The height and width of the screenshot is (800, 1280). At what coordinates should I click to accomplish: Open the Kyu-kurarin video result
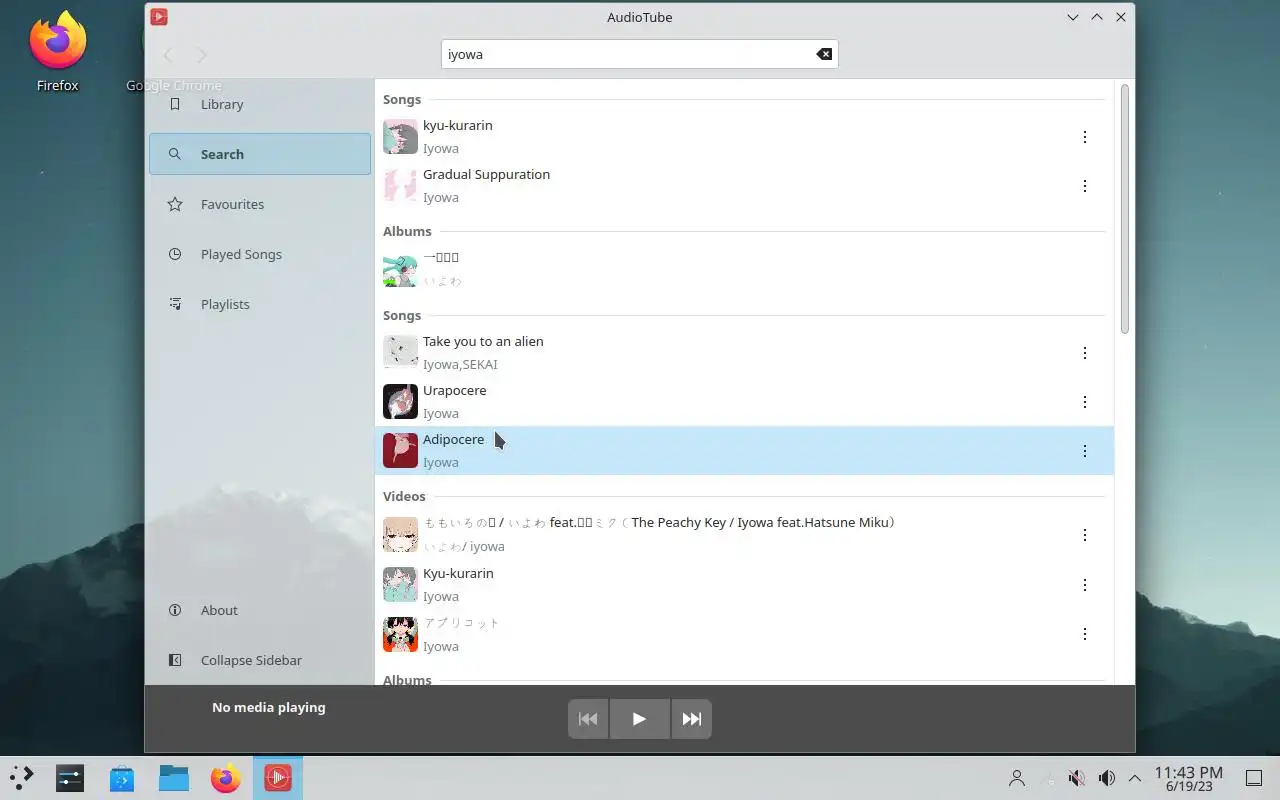(744, 585)
